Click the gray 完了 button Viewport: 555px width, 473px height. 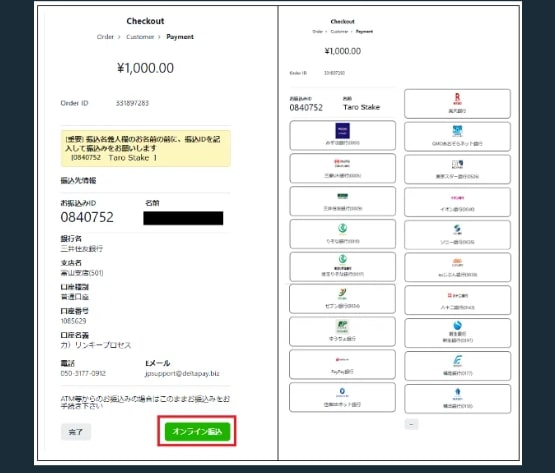pyautogui.click(x=76, y=432)
